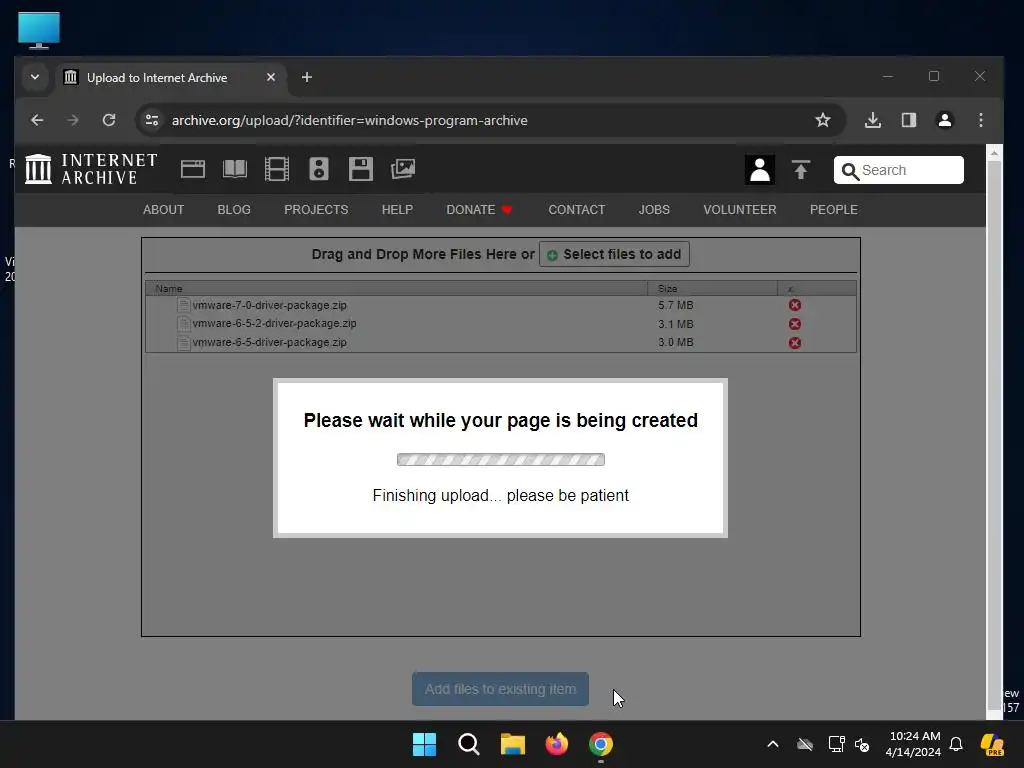Viewport: 1024px width, 768px height.
Task: Open the taskbar clock and date
Action: (914, 744)
